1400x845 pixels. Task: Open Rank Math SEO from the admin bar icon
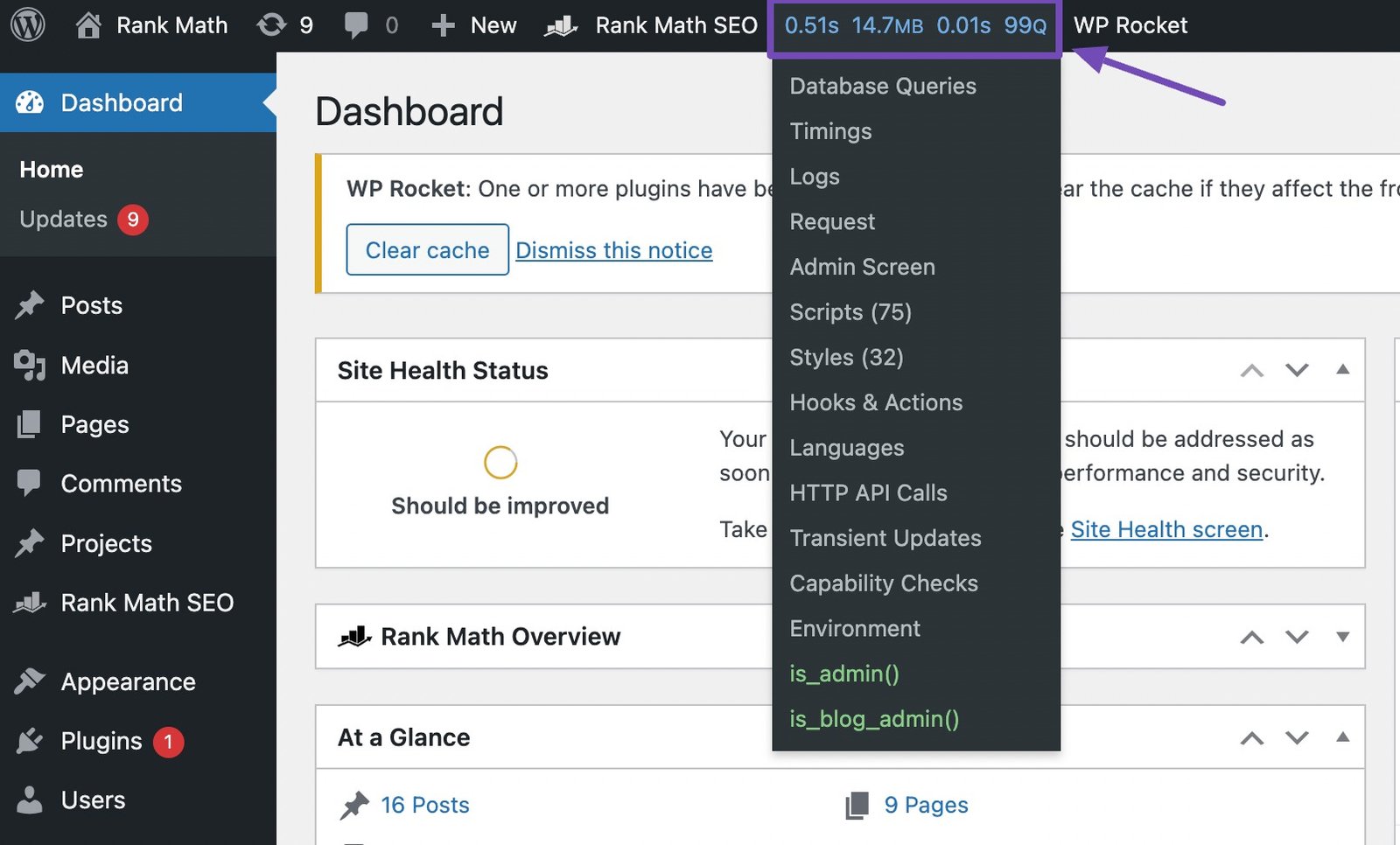(x=561, y=24)
